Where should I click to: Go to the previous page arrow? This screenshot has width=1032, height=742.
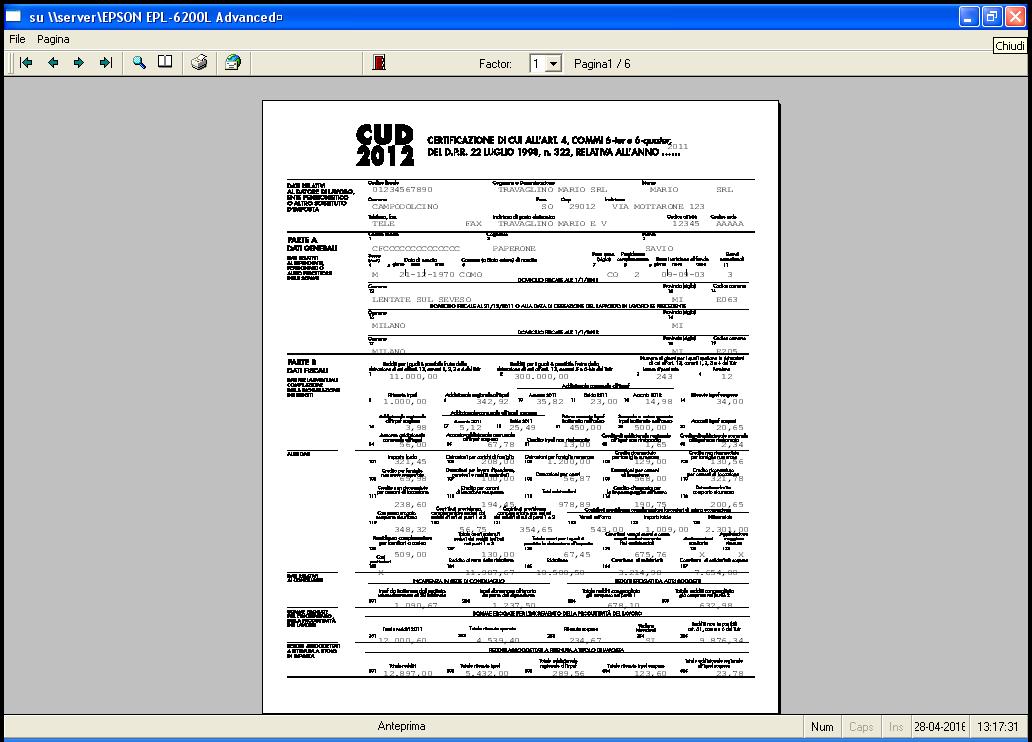[53, 63]
